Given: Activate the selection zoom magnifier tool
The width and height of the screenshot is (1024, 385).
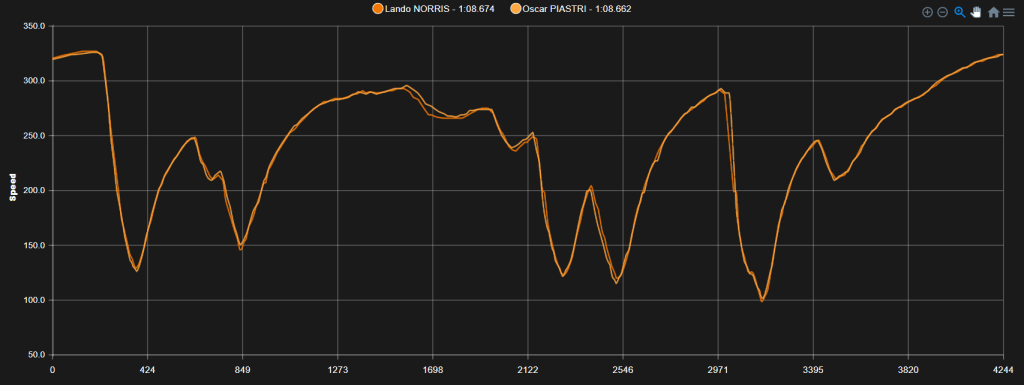Looking at the screenshot, I should [x=959, y=12].
